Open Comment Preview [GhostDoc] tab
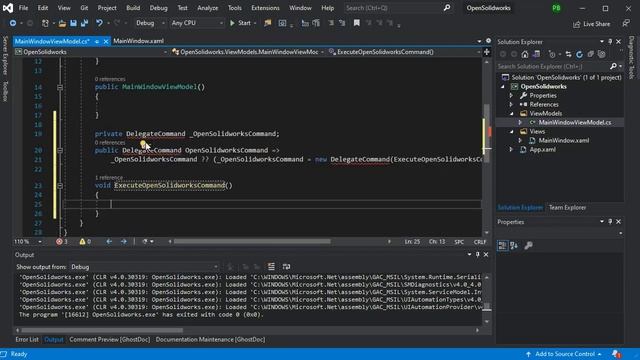The height and width of the screenshot is (360, 640). coord(109,340)
